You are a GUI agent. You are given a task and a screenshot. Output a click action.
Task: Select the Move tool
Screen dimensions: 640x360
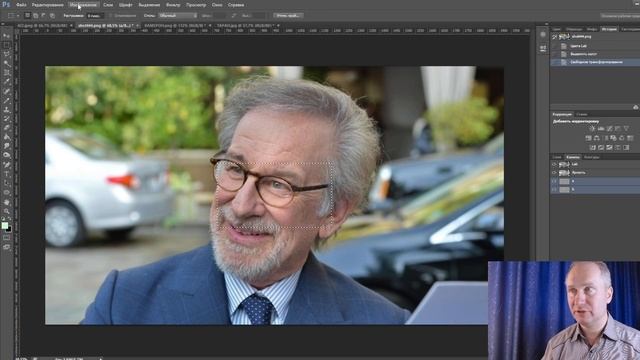pos(7,36)
